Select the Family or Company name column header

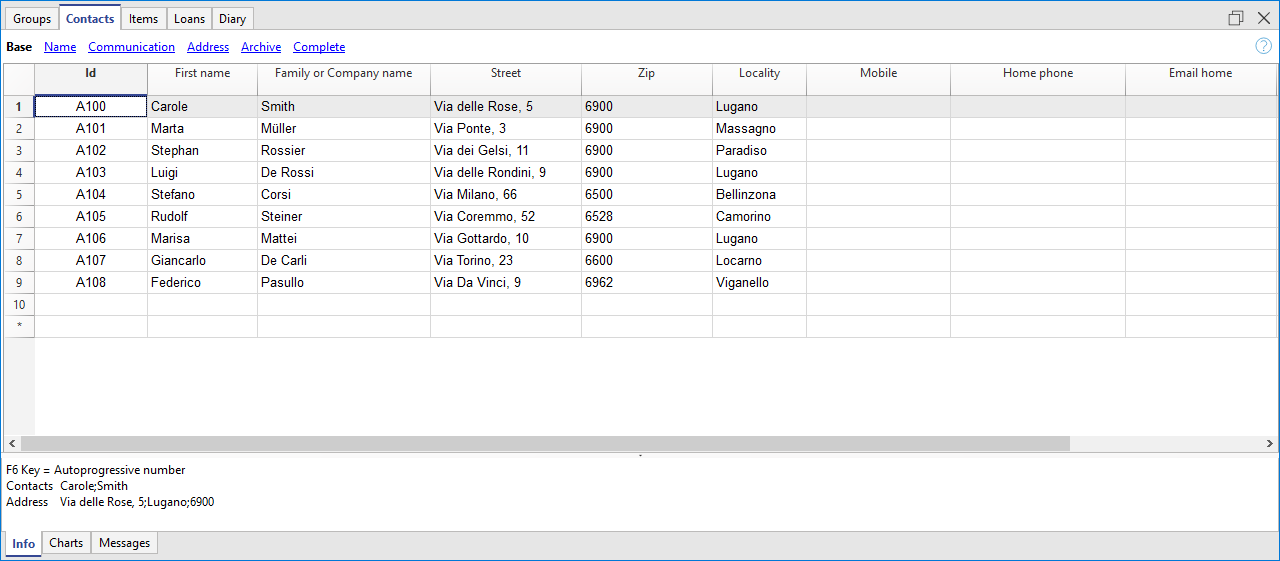click(x=343, y=73)
